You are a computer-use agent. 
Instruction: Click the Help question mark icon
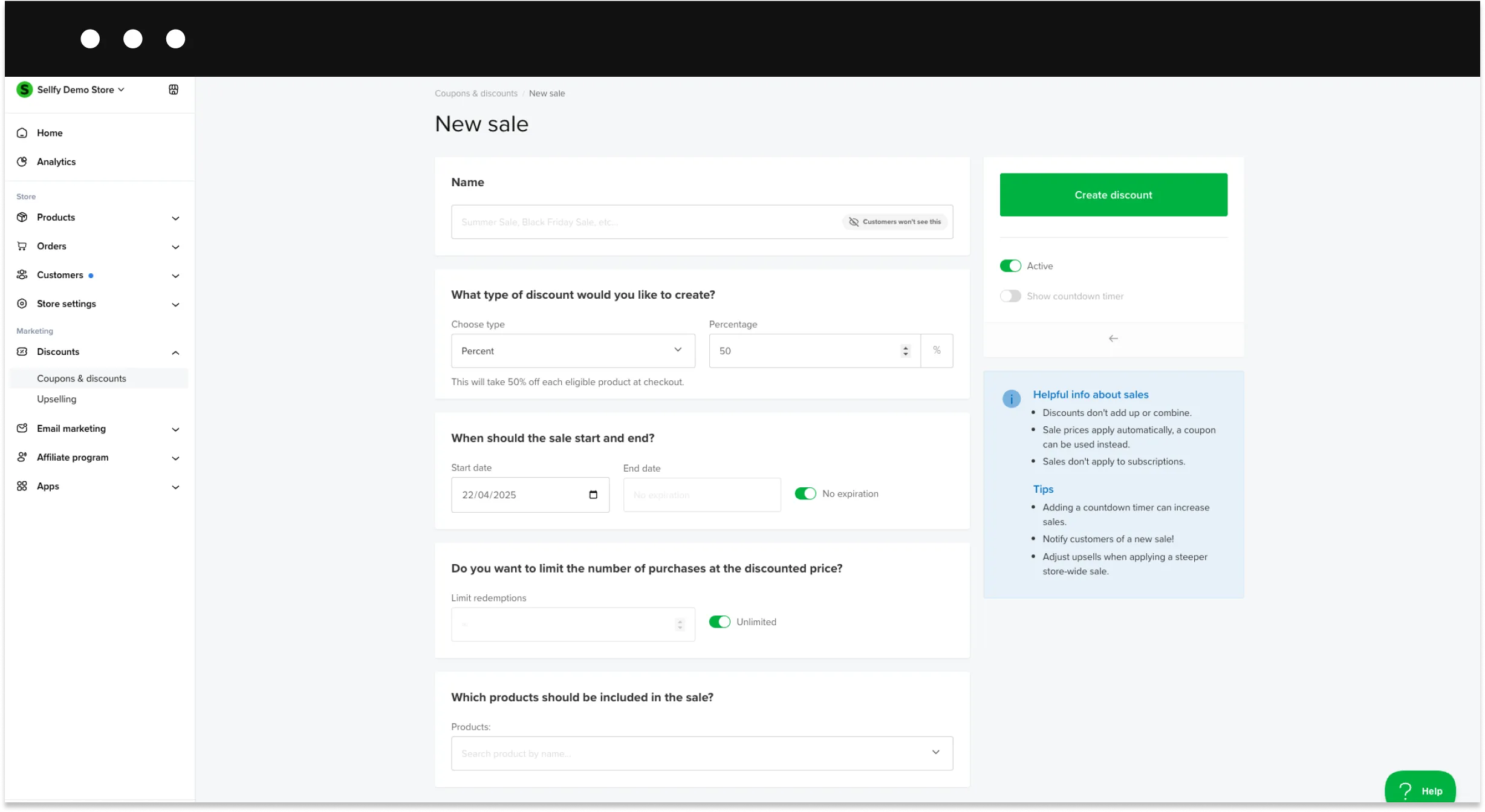pyautogui.click(x=1406, y=791)
